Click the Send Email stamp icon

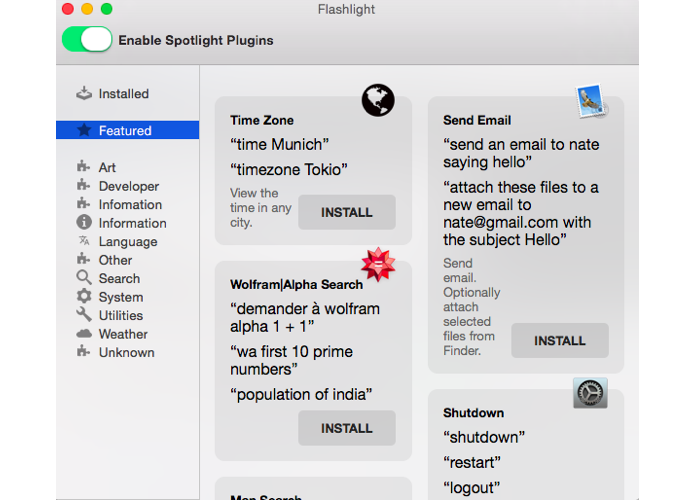[591, 101]
